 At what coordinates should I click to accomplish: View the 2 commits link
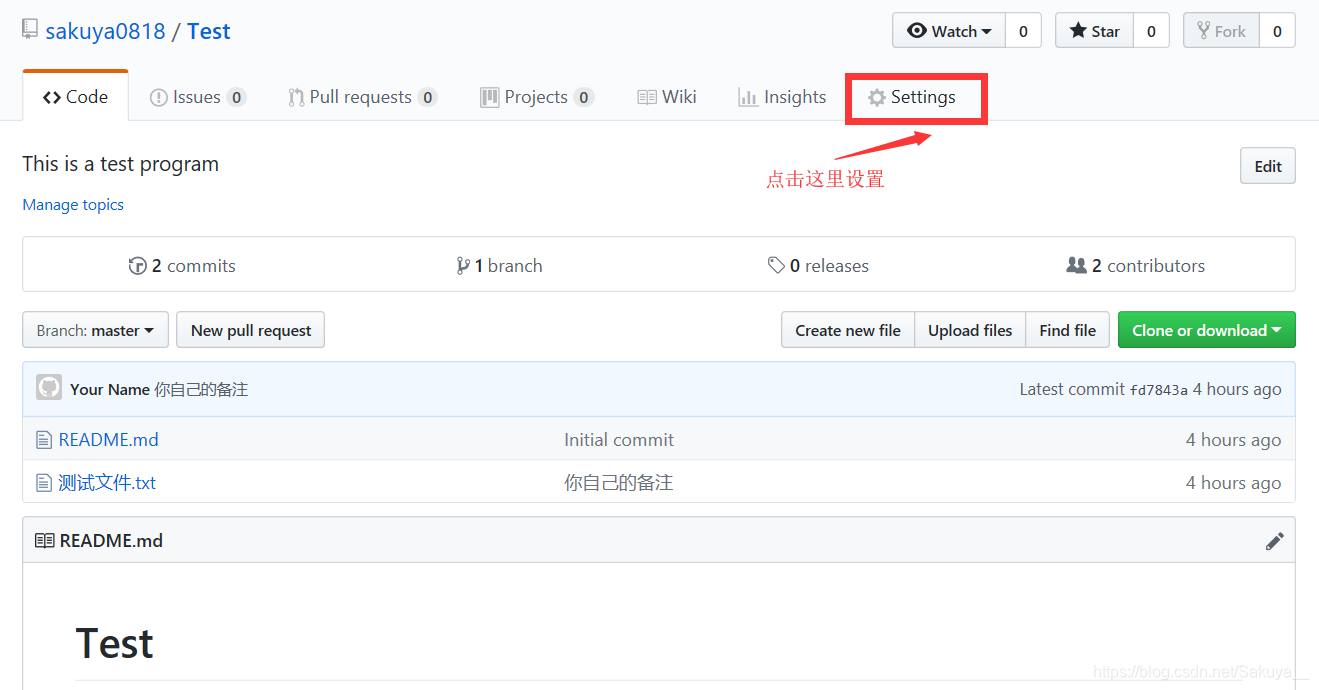(182, 266)
